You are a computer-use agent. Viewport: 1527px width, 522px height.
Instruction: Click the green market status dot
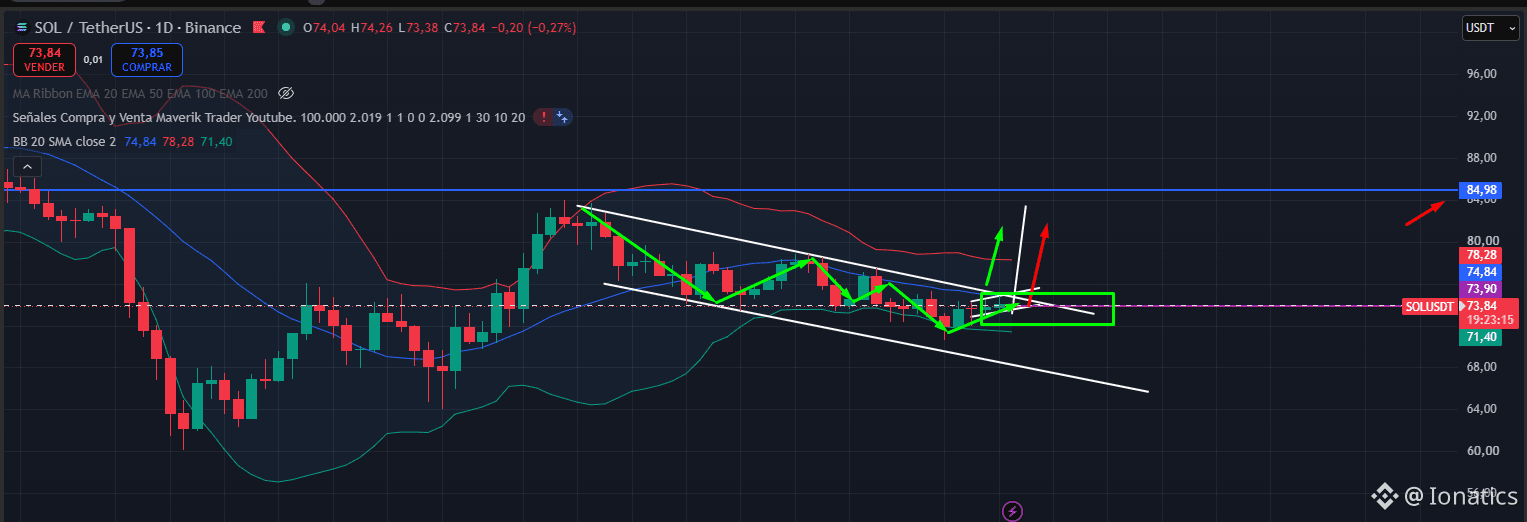point(286,28)
